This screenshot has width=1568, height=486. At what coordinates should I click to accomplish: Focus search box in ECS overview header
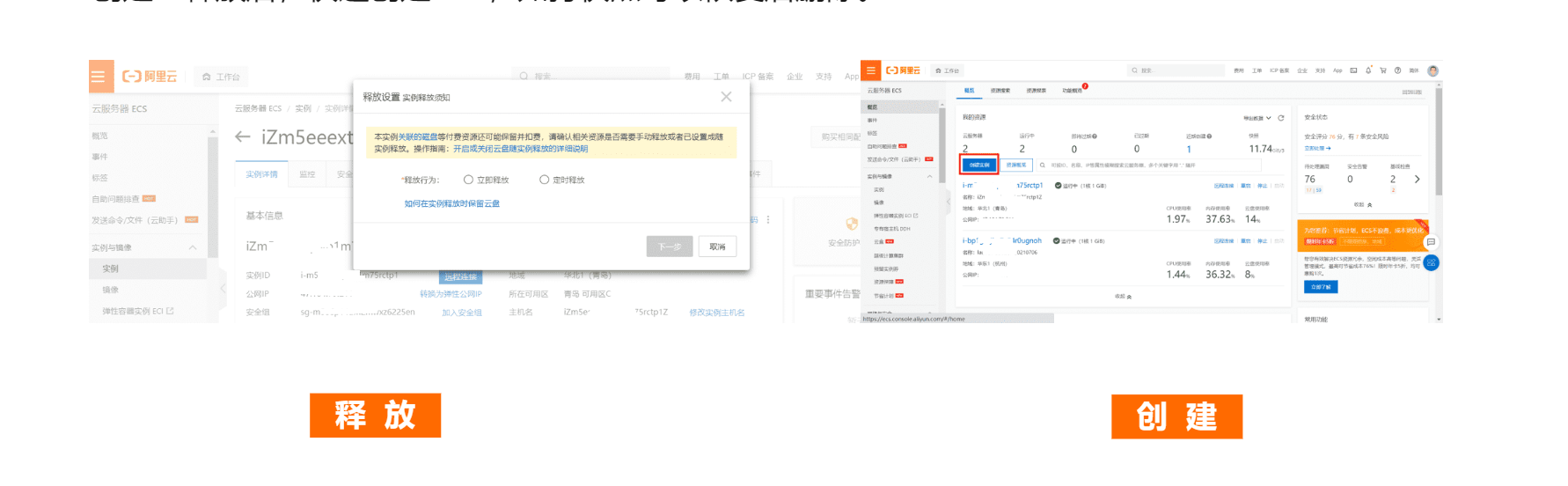coord(1176,70)
